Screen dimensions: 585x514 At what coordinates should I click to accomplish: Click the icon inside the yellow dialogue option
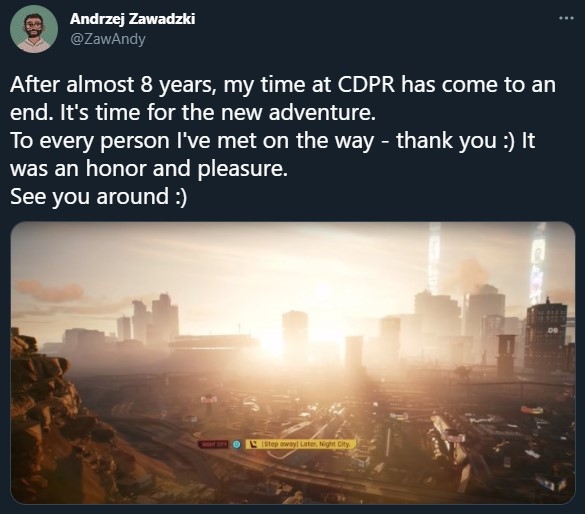pos(254,444)
